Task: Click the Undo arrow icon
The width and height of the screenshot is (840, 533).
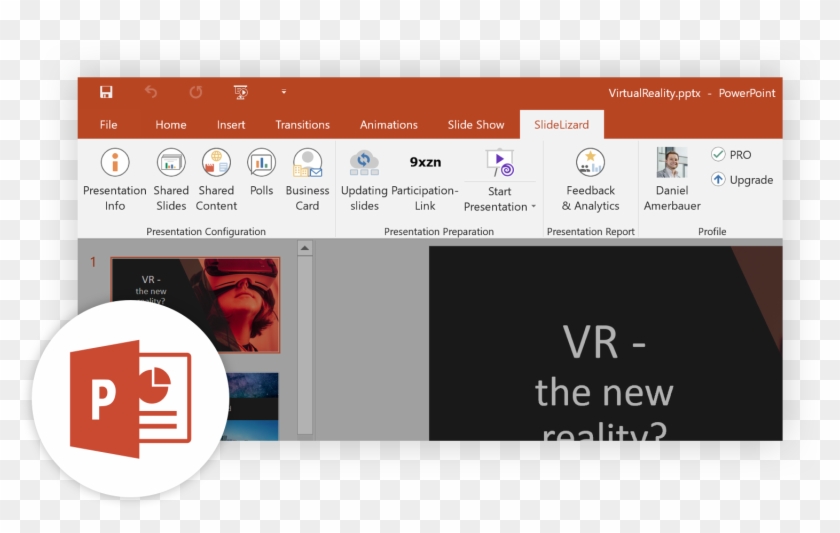Action: (151, 92)
